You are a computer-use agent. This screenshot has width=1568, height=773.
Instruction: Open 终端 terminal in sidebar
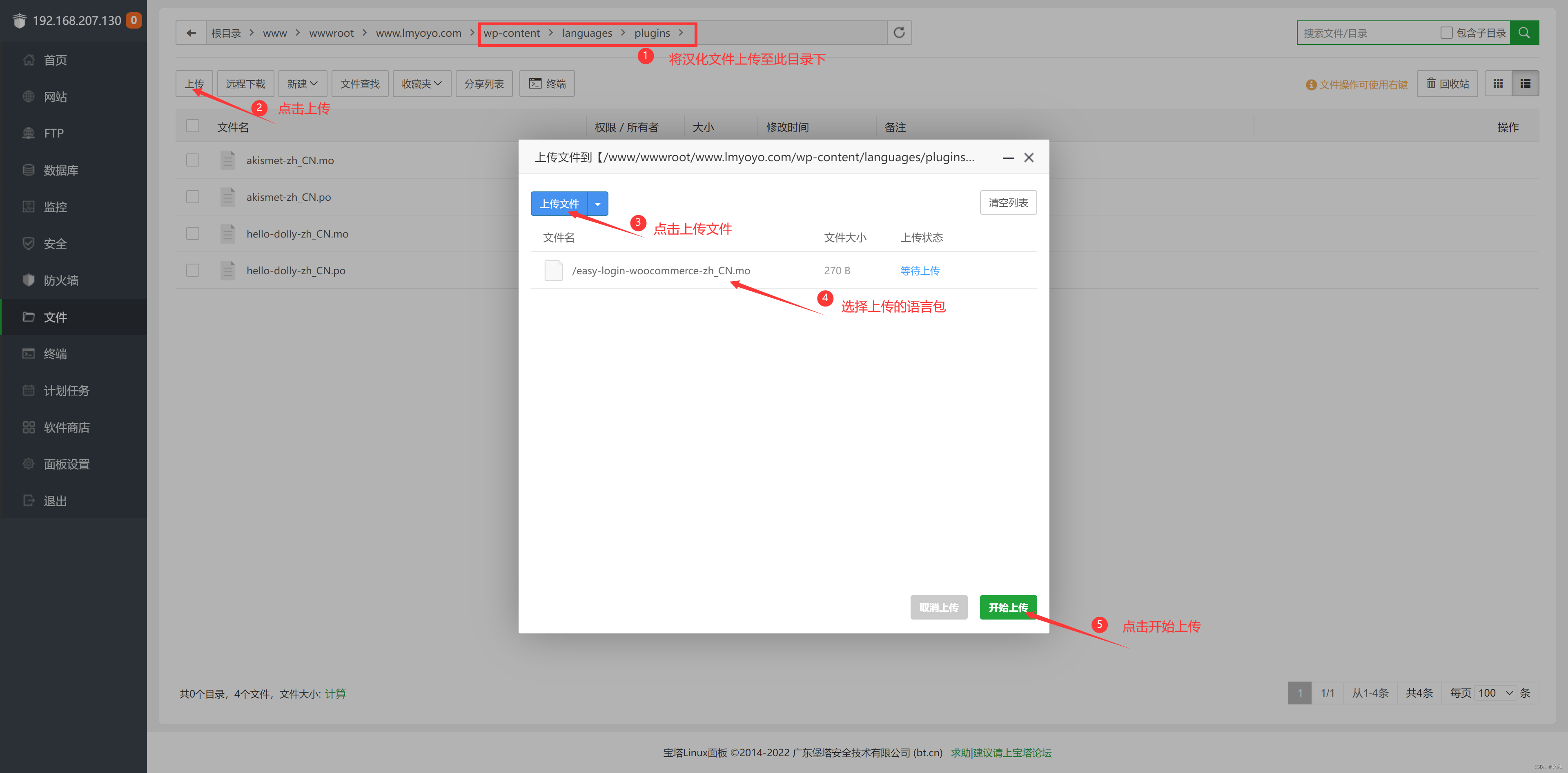pyautogui.click(x=73, y=354)
